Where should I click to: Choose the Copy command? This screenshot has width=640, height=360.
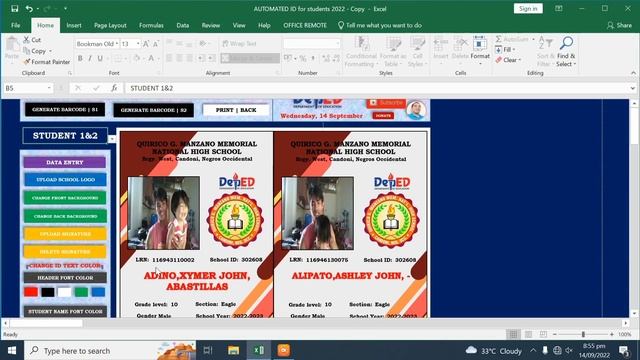[x=34, y=51]
